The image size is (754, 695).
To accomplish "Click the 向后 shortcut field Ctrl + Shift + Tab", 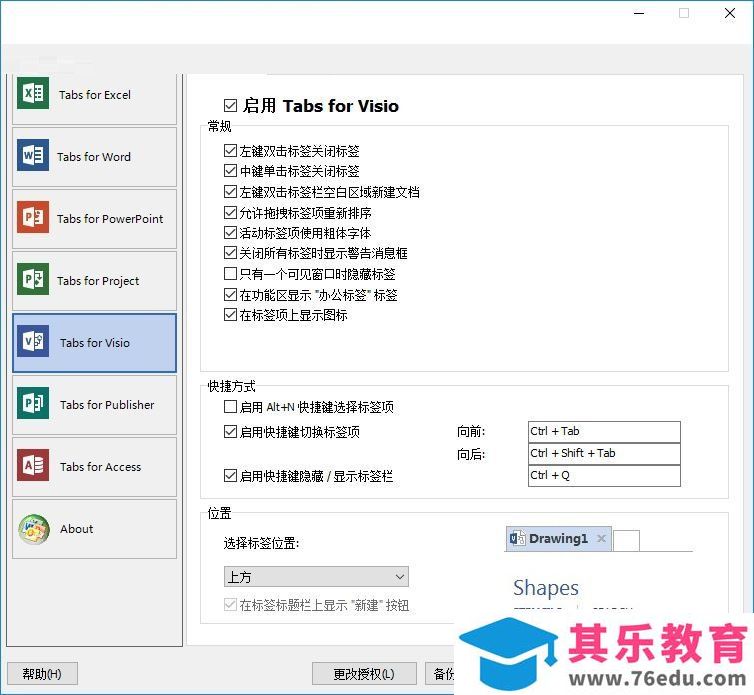I will coord(604,454).
